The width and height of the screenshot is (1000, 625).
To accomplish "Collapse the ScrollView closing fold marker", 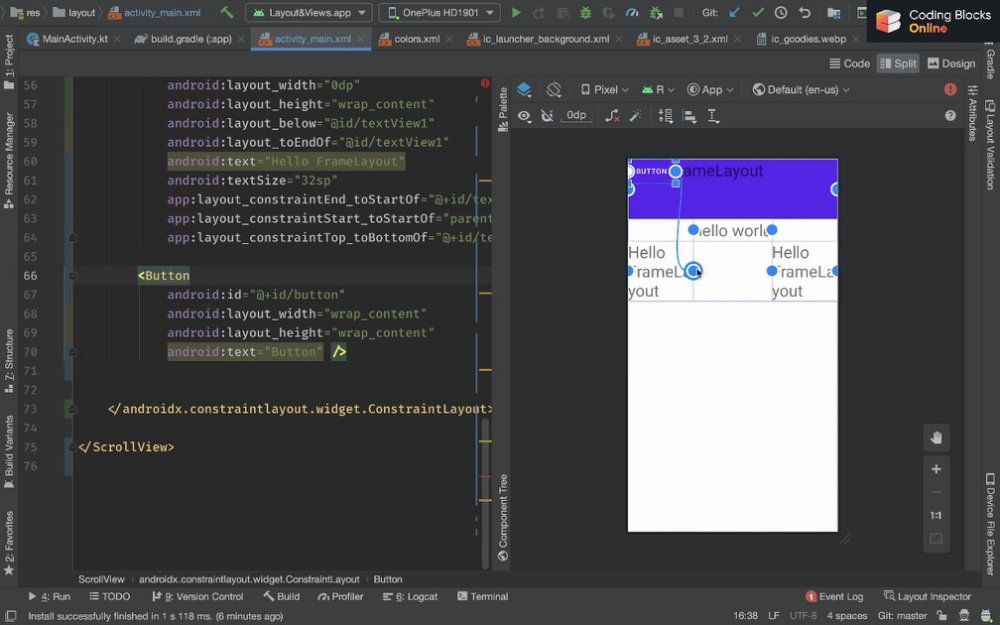I will tap(72, 447).
